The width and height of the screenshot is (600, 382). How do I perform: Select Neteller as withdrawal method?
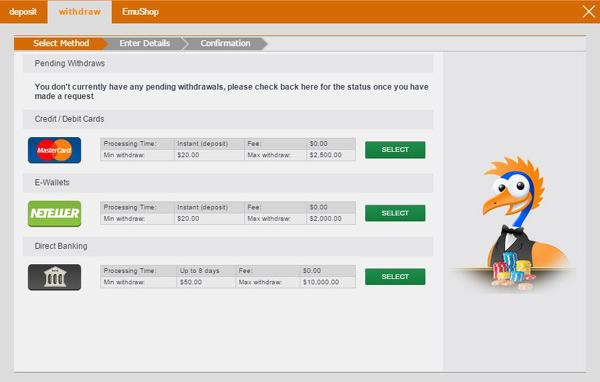tap(395, 213)
